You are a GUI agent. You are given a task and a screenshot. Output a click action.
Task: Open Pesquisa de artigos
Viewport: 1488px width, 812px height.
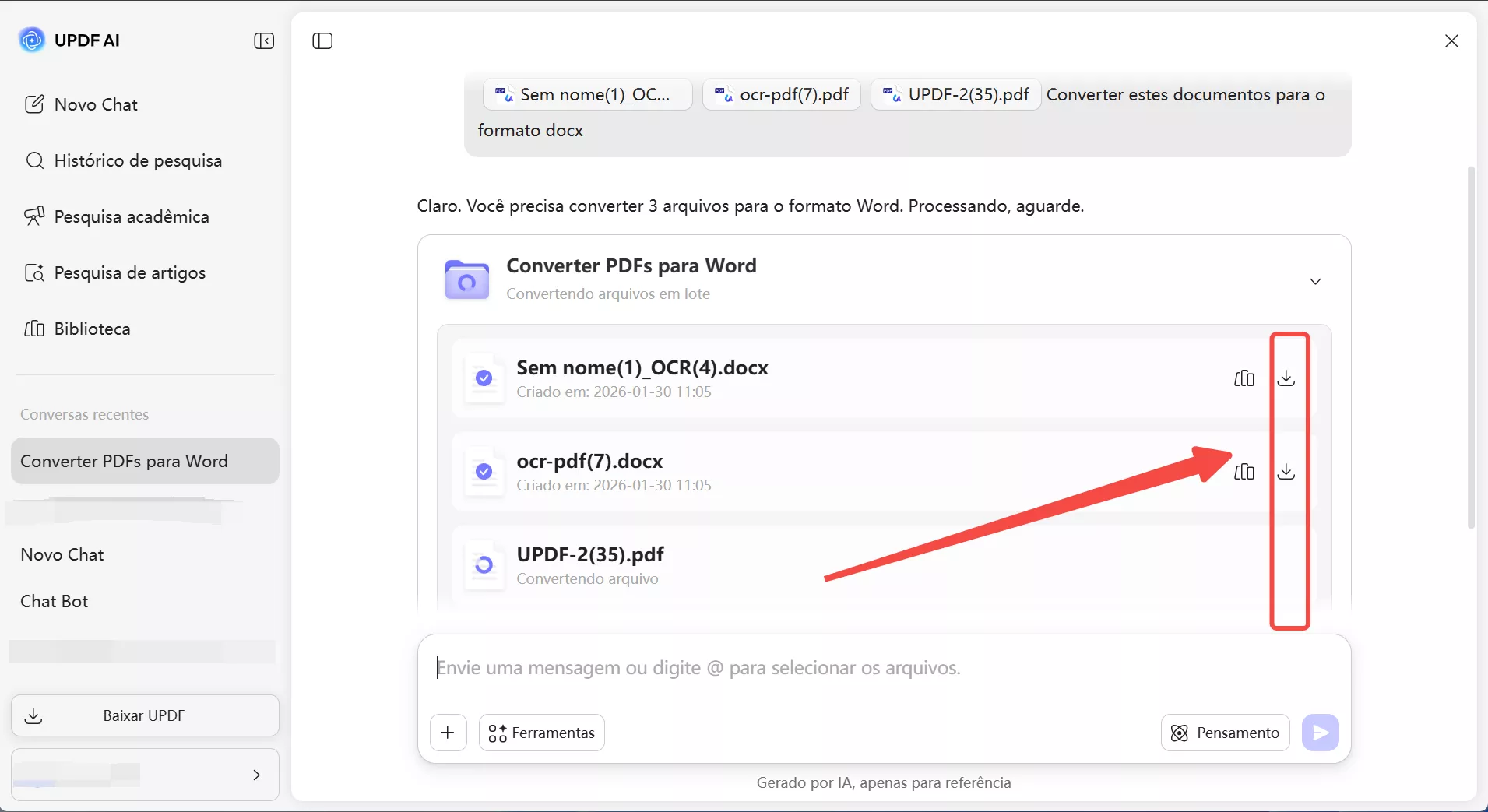point(128,272)
